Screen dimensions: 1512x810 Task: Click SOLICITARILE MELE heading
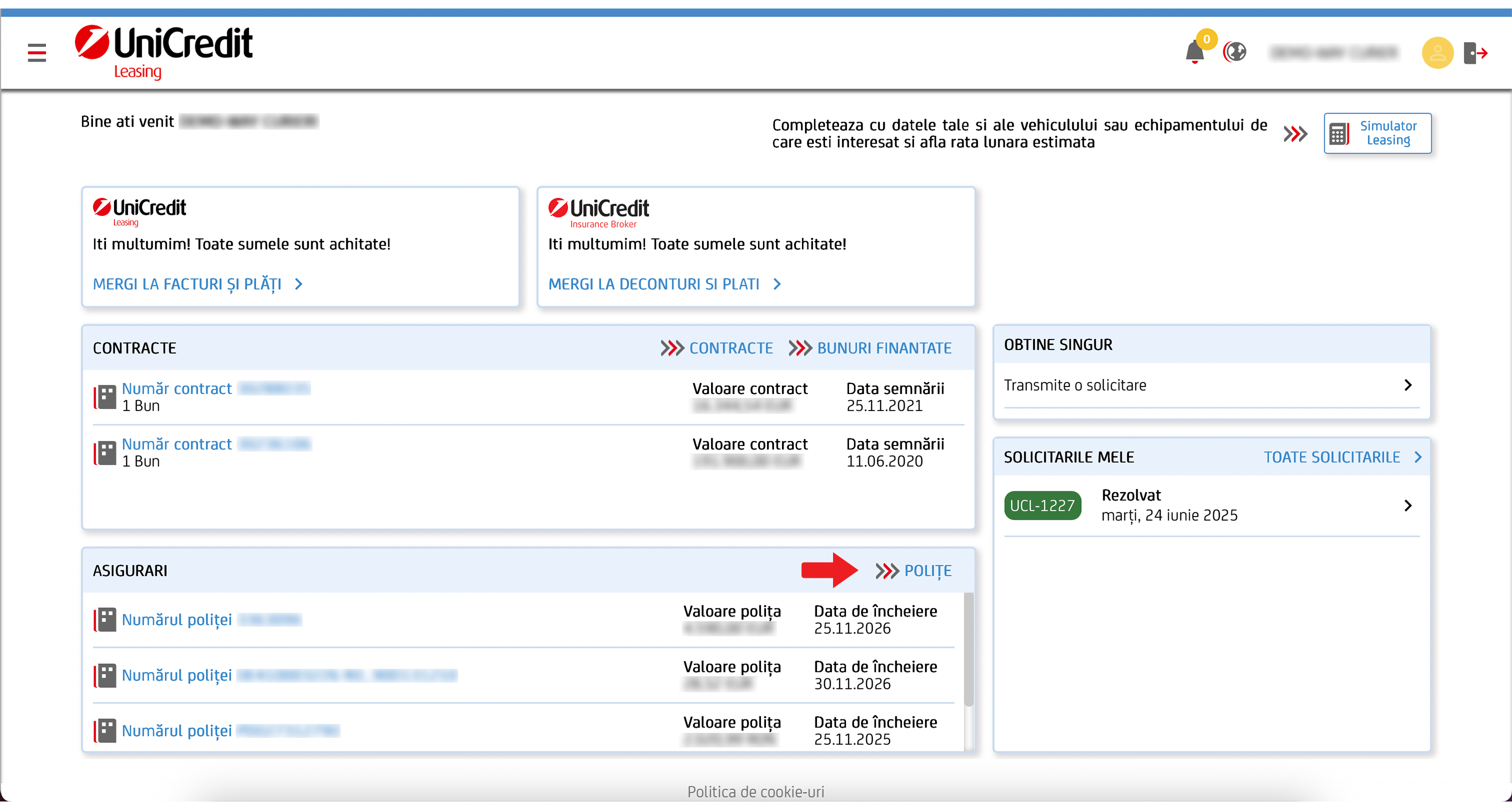(1068, 457)
